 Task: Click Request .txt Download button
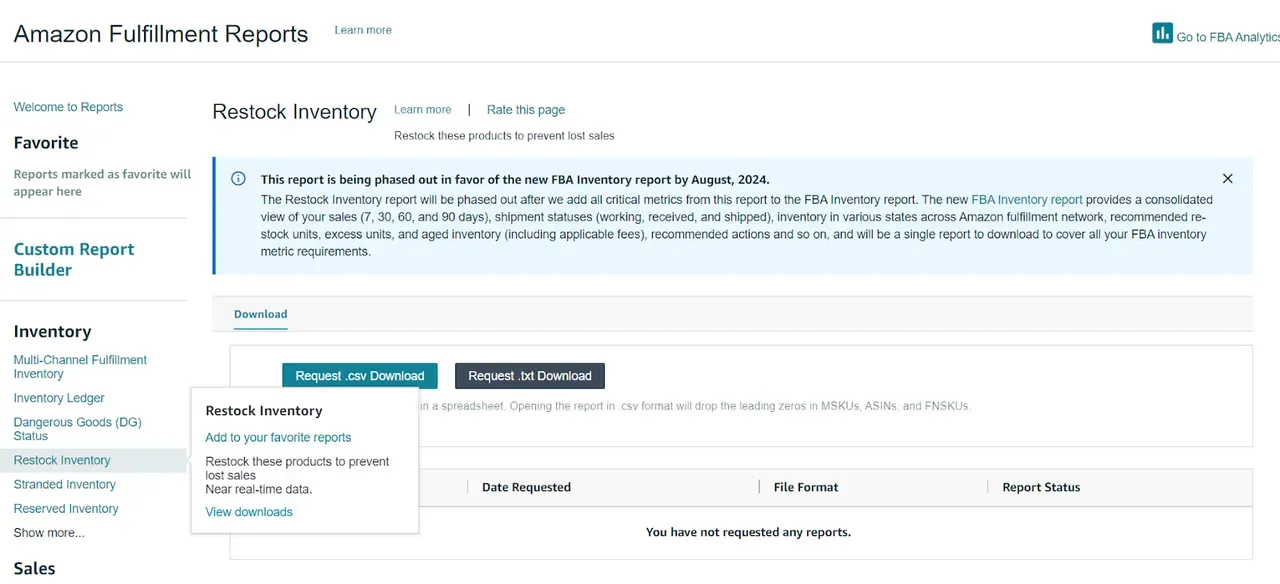click(530, 376)
